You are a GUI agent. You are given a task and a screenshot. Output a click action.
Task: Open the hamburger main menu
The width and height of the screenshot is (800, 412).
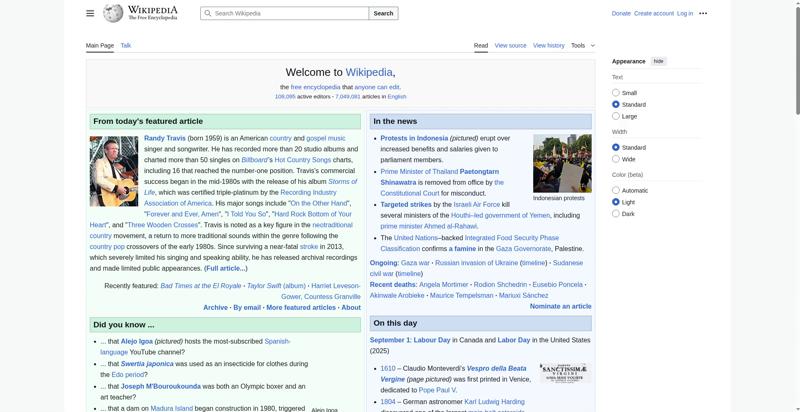(x=90, y=13)
